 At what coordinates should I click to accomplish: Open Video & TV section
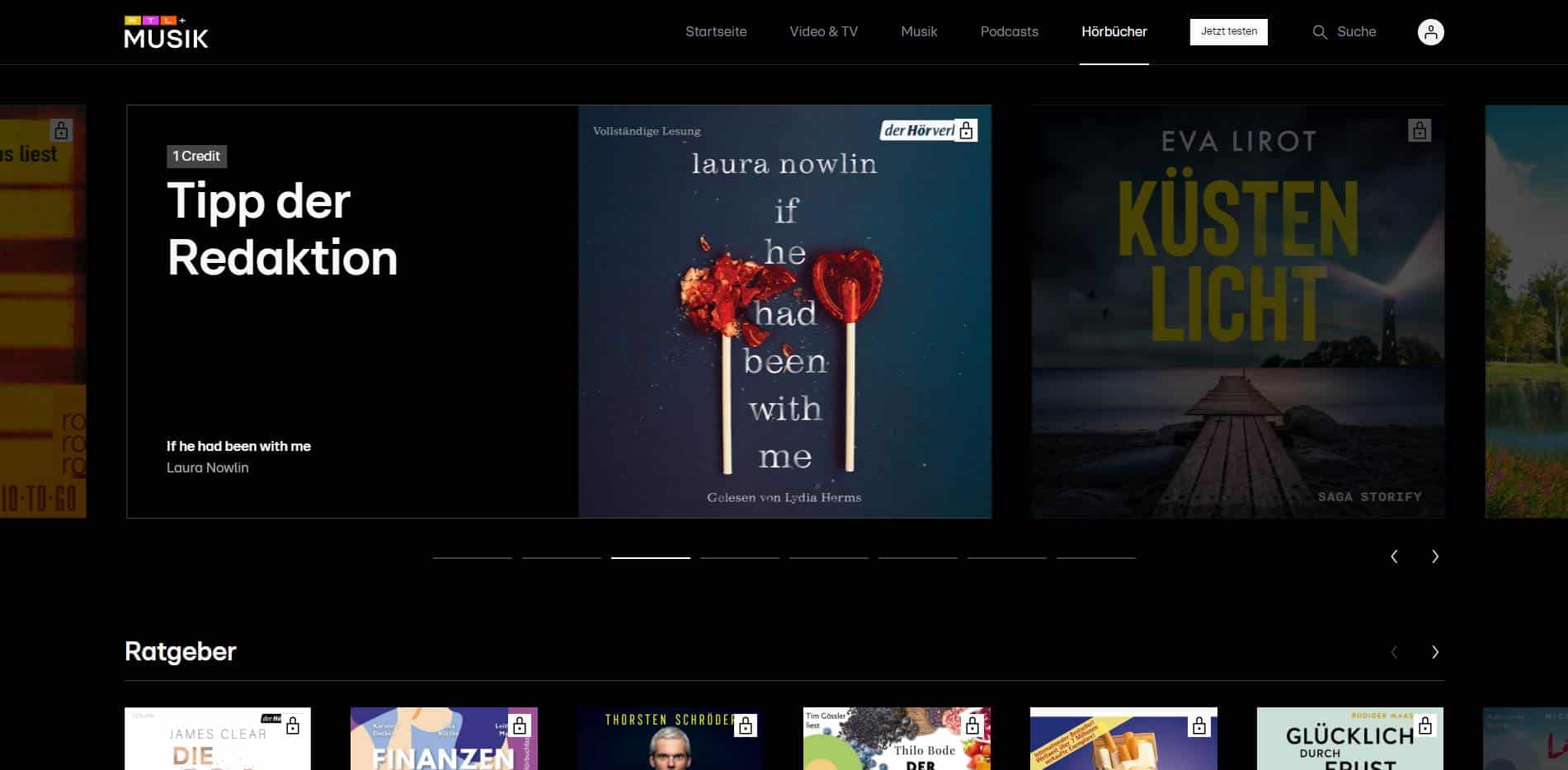point(823,31)
